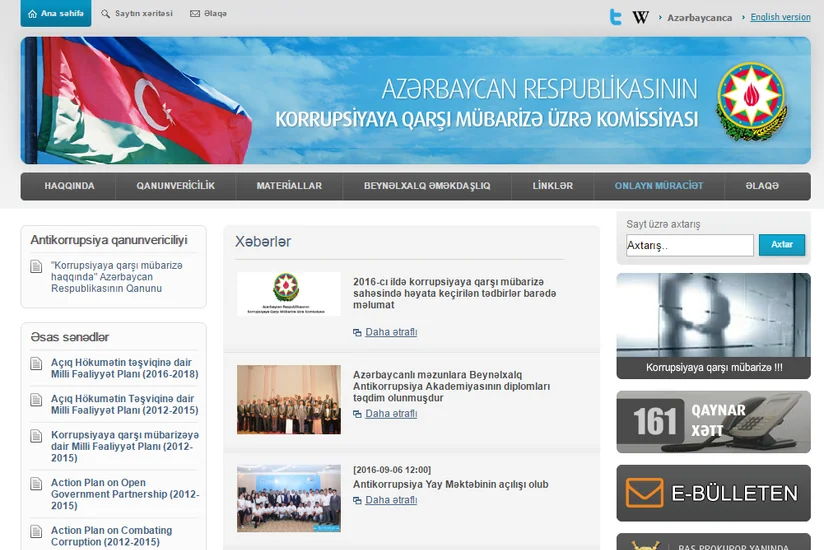Open the Twitter icon link

pos(615,17)
